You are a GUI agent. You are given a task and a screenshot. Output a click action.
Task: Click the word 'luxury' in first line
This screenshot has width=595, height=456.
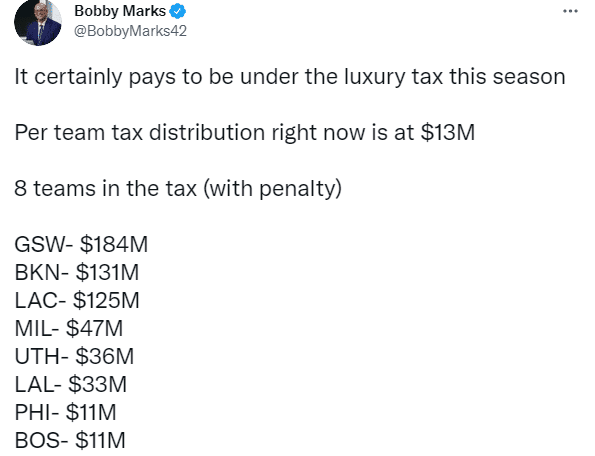pyautogui.click(x=375, y=78)
